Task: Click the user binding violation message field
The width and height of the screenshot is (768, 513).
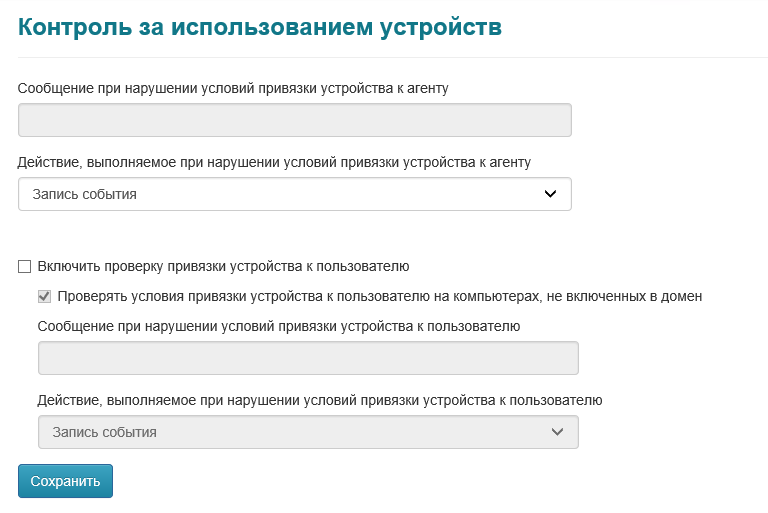Action: pyautogui.click(x=307, y=358)
